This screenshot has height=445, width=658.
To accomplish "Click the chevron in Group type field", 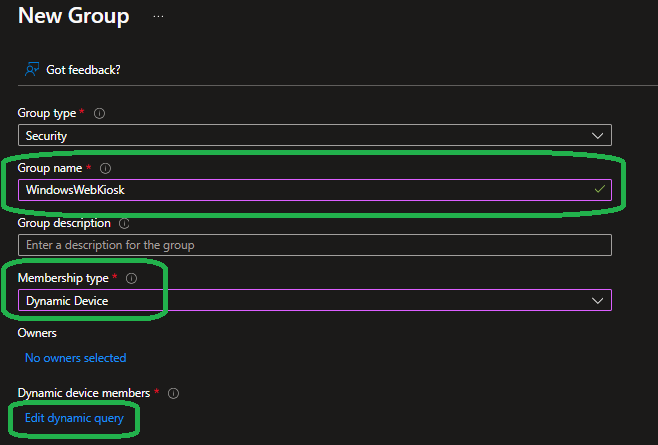I will pyautogui.click(x=598, y=135).
